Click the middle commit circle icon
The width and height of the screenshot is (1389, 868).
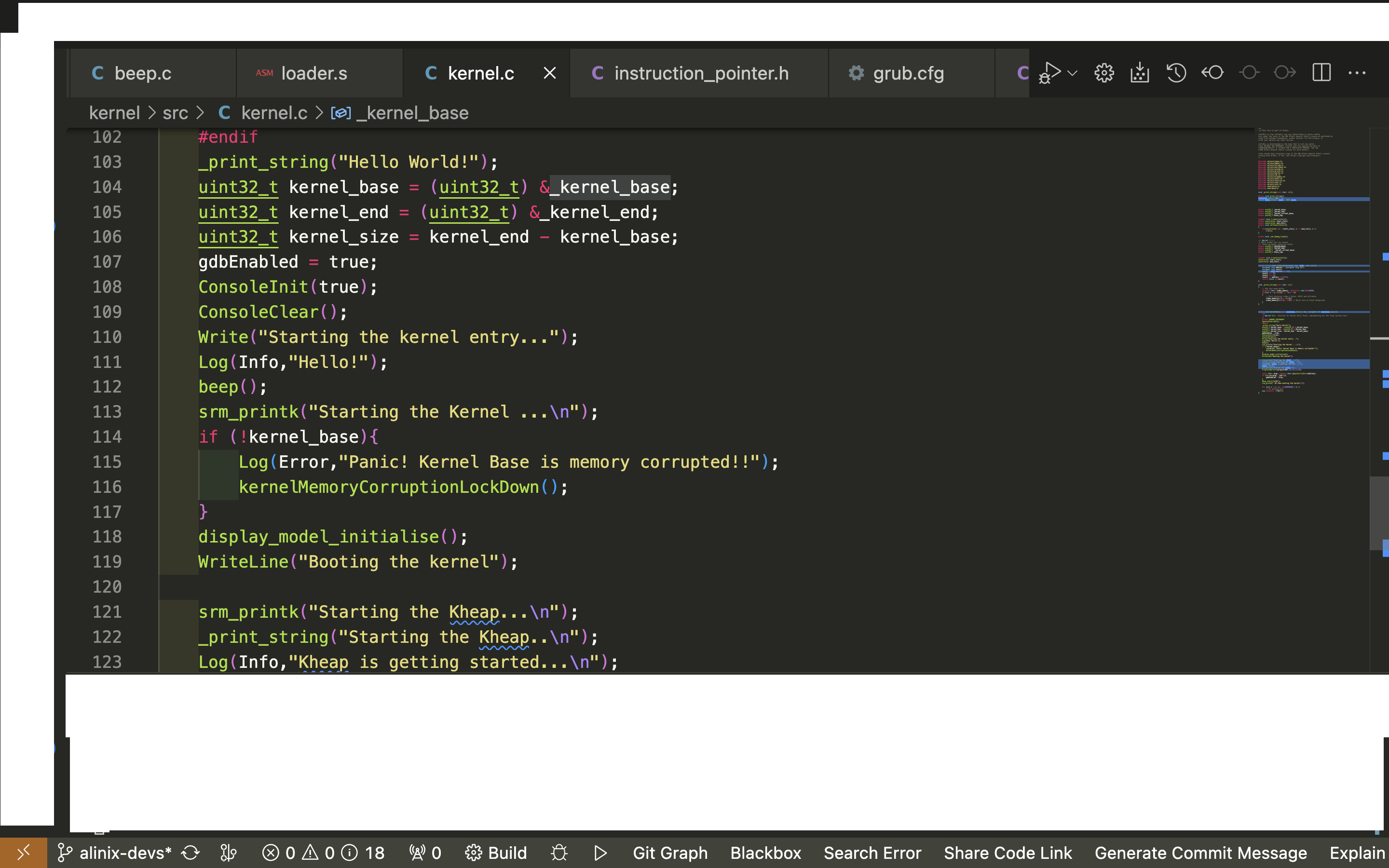(1249, 72)
